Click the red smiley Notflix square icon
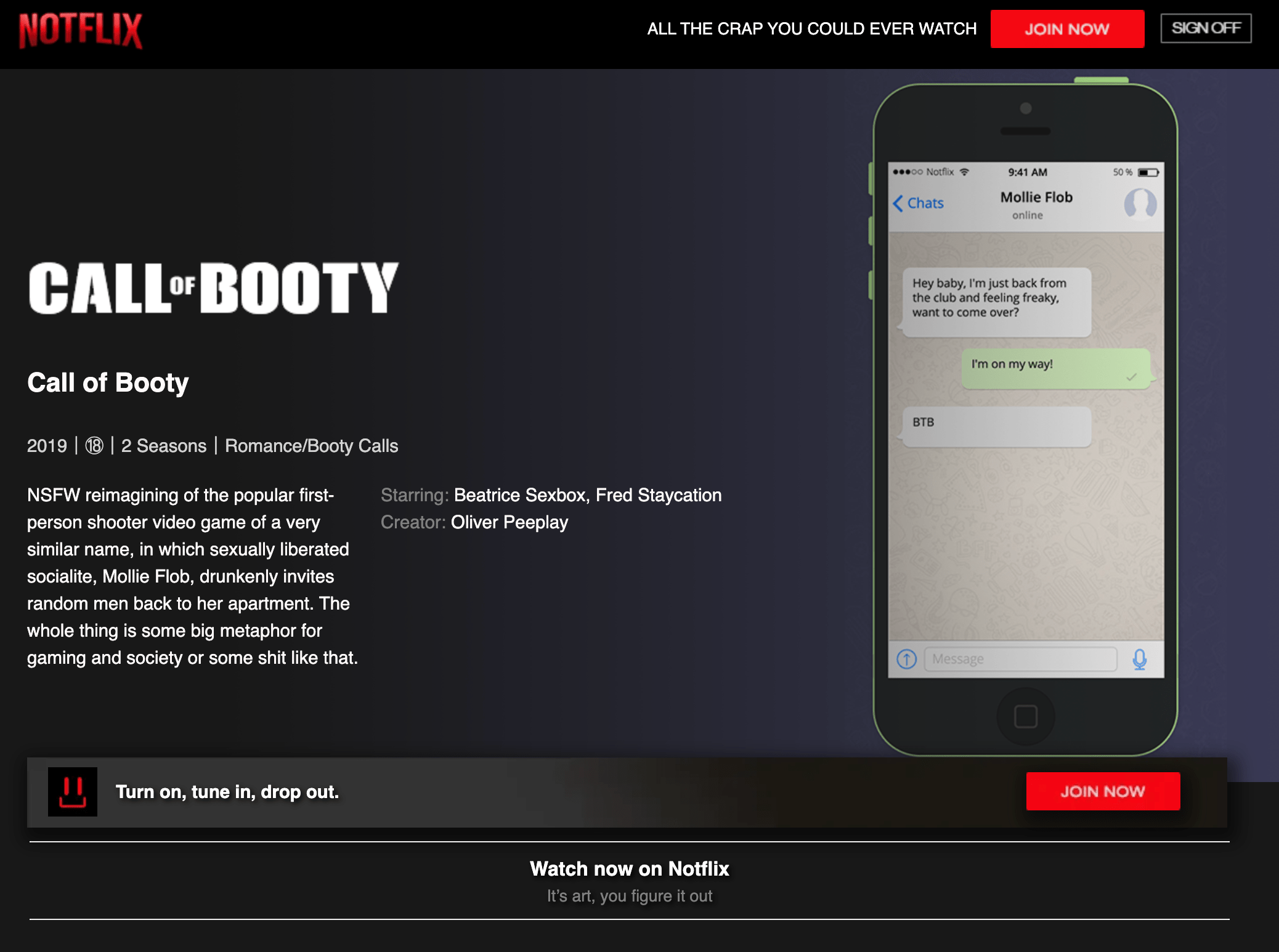Image resolution: width=1279 pixels, height=952 pixels. click(x=73, y=792)
